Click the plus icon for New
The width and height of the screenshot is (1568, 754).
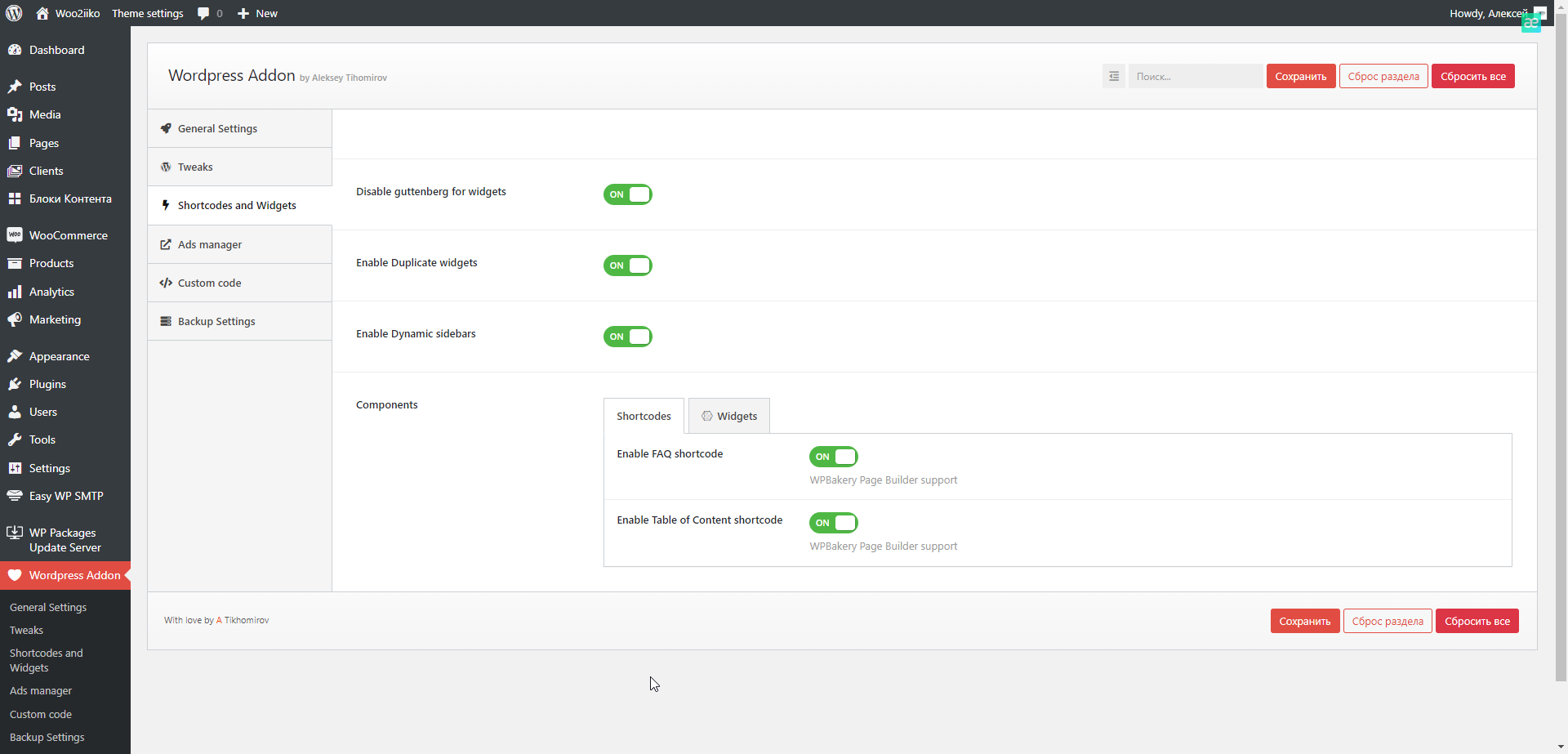coord(243,14)
